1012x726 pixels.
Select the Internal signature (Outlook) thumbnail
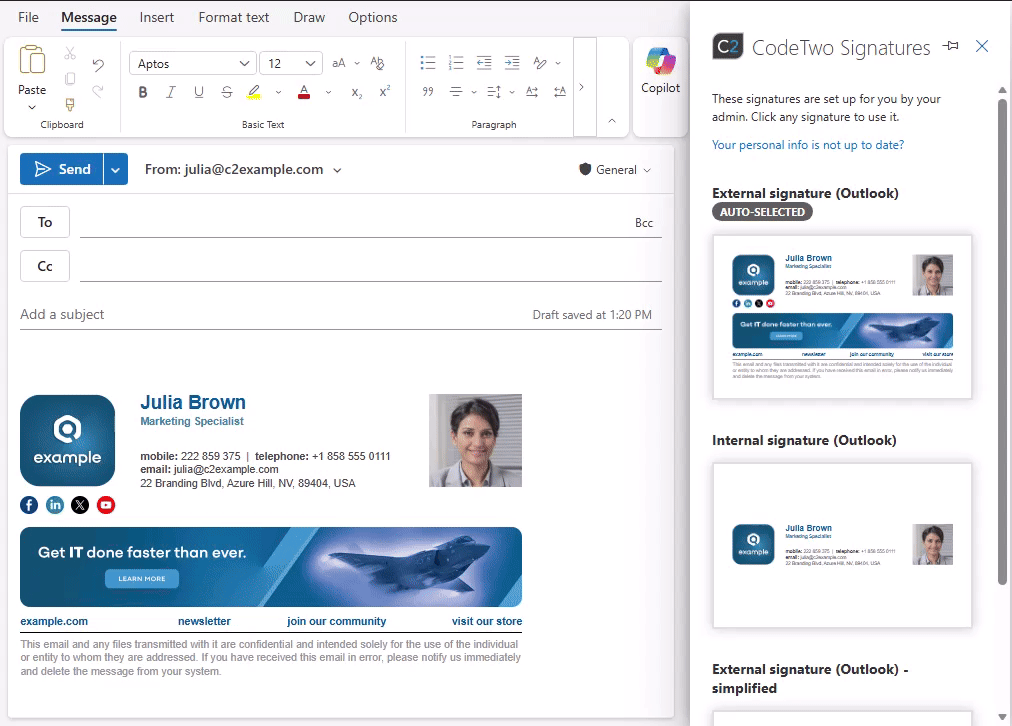point(842,545)
